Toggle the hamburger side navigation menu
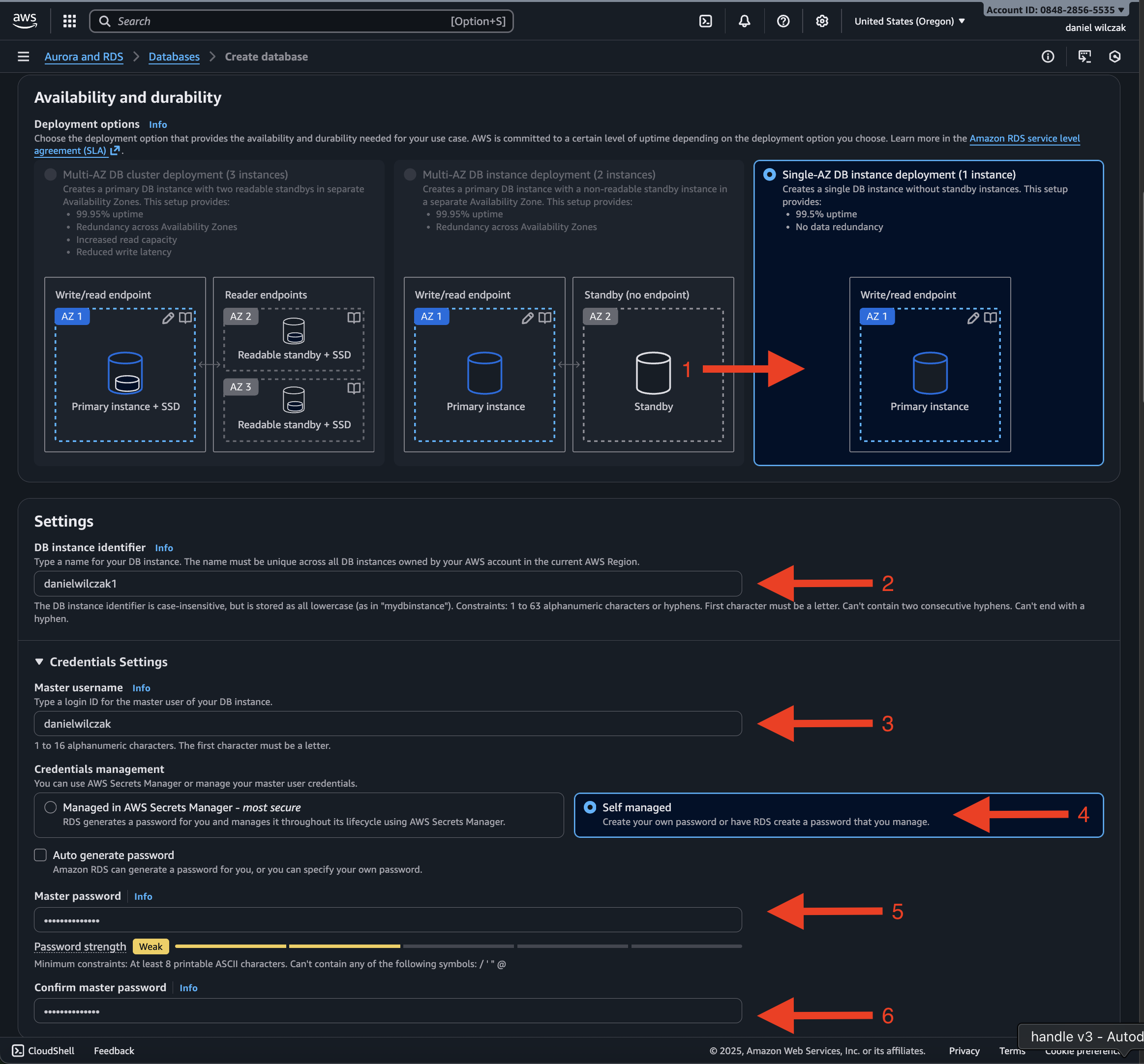The height and width of the screenshot is (1064, 1144). [24, 57]
